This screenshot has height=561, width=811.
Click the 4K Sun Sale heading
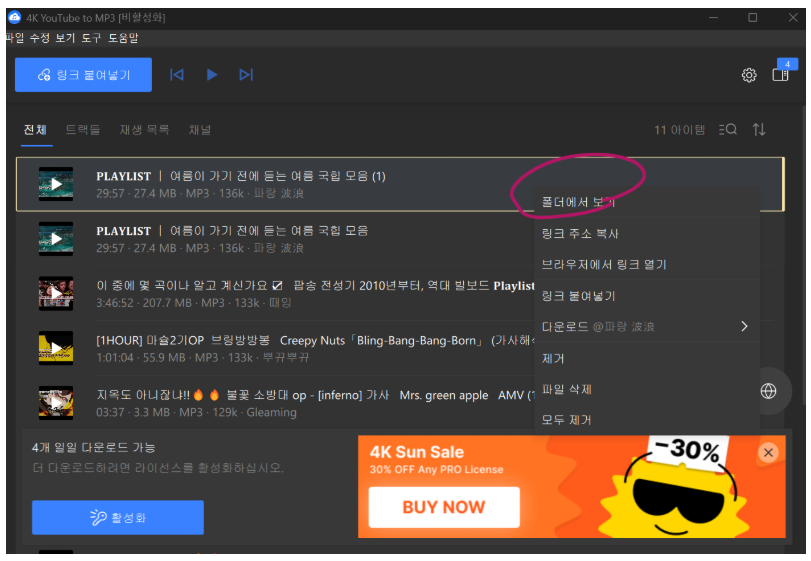417,452
